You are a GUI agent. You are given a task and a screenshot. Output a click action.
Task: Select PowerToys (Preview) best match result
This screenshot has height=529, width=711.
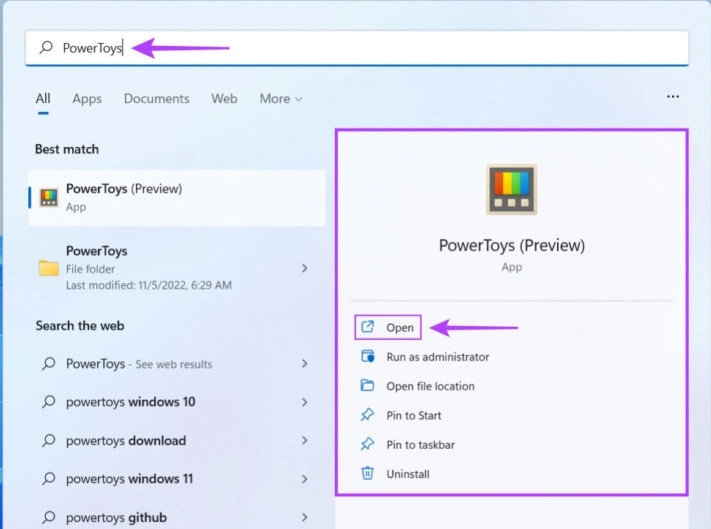pos(177,198)
